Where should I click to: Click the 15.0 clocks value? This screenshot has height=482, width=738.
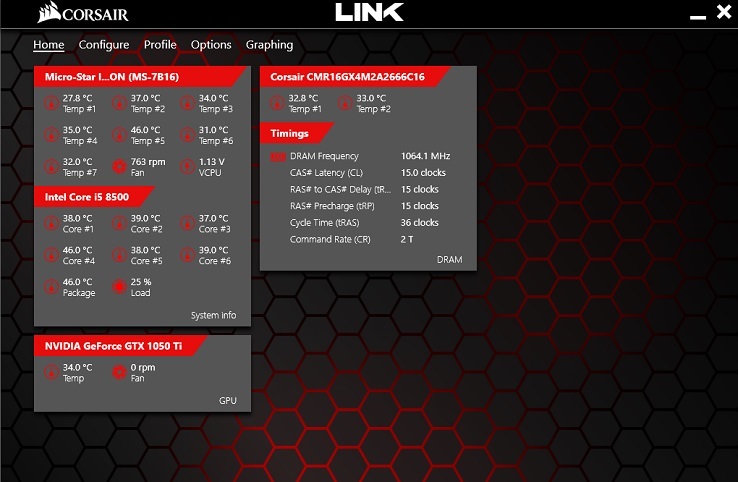(423, 173)
